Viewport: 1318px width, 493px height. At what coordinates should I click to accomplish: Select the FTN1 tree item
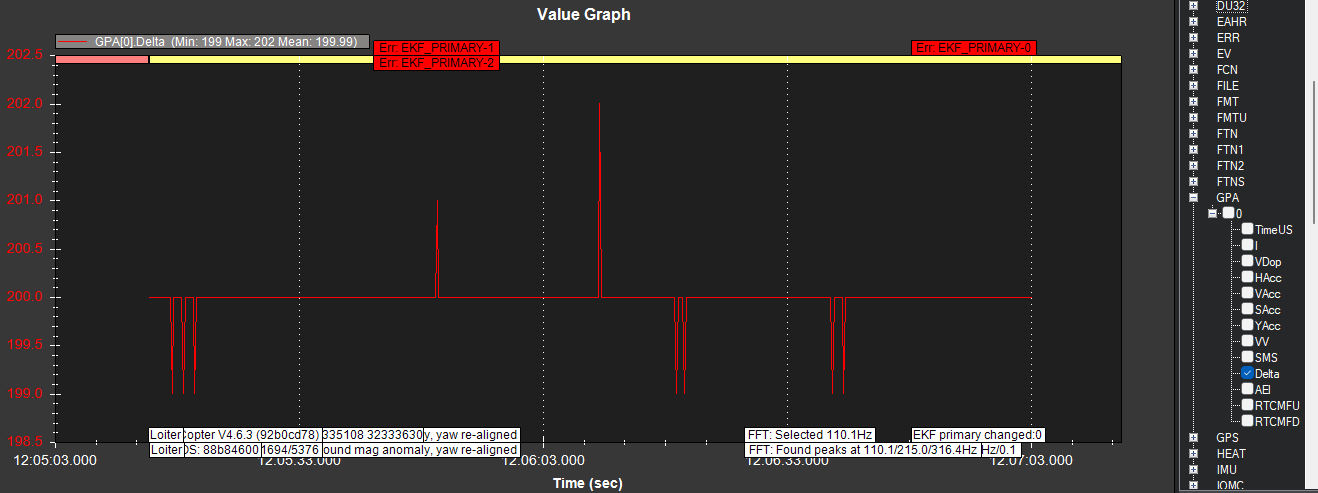click(x=1230, y=150)
